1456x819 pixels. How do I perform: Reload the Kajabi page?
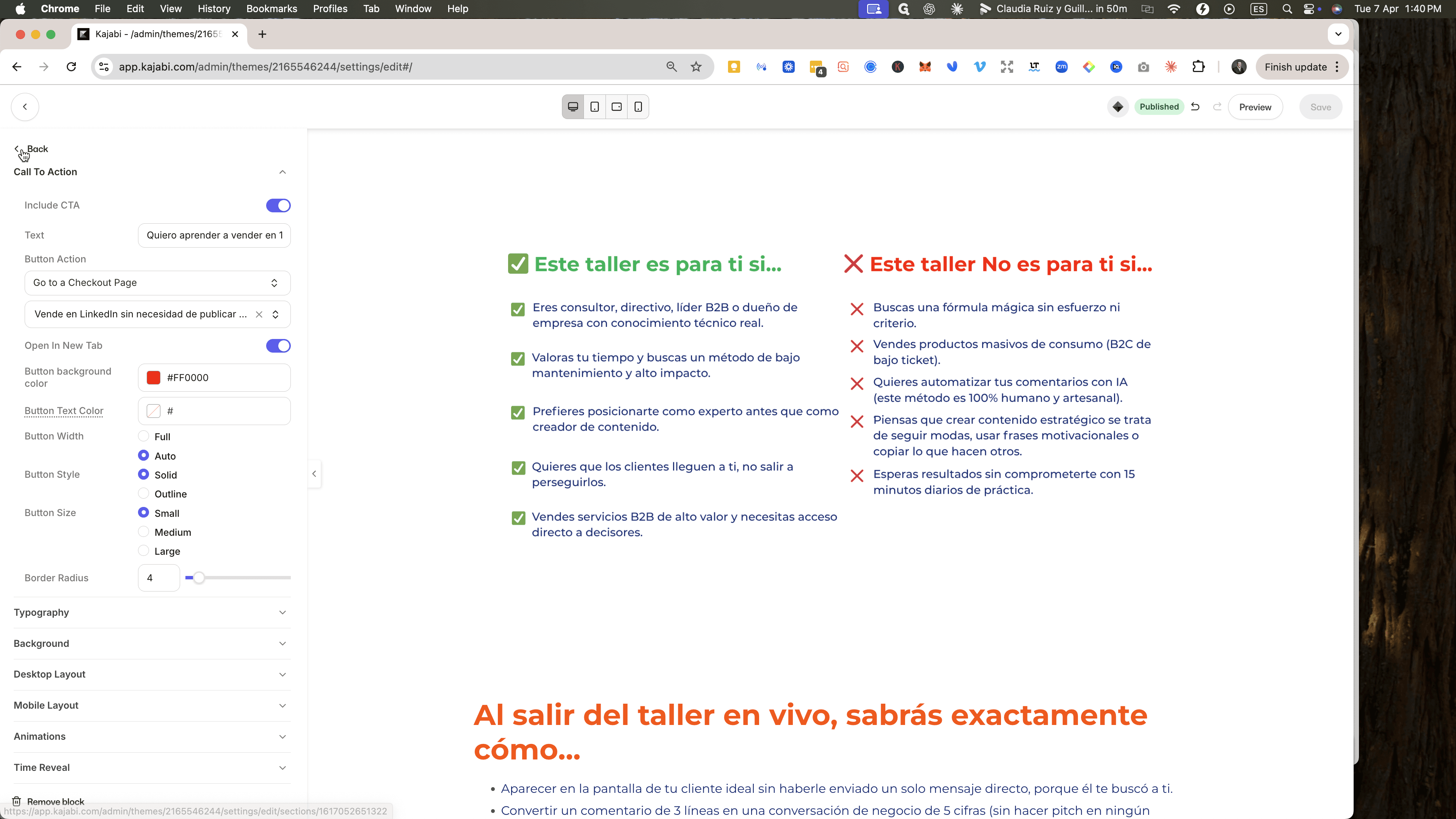tap(71, 67)
